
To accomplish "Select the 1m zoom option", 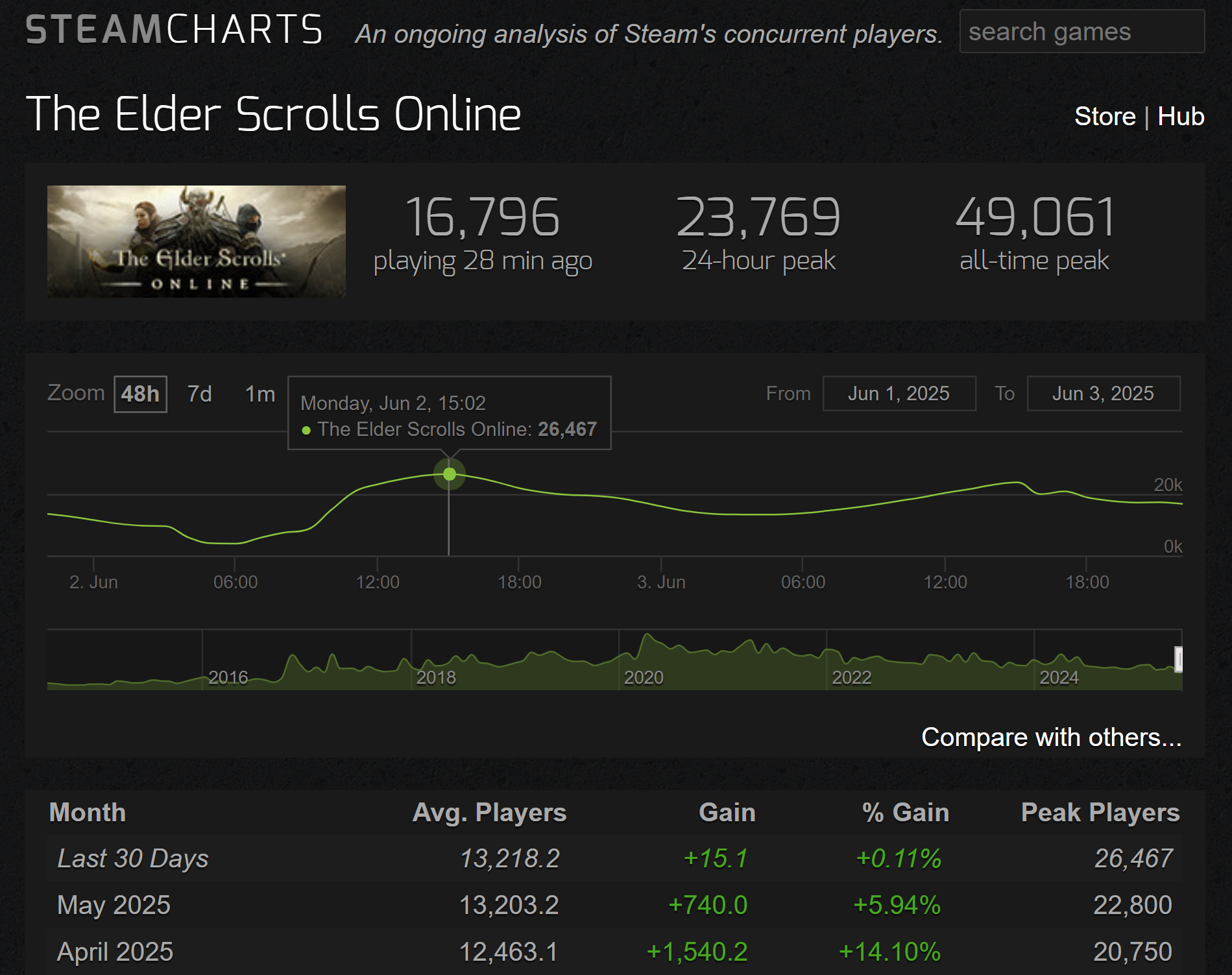I will [260, 394].
